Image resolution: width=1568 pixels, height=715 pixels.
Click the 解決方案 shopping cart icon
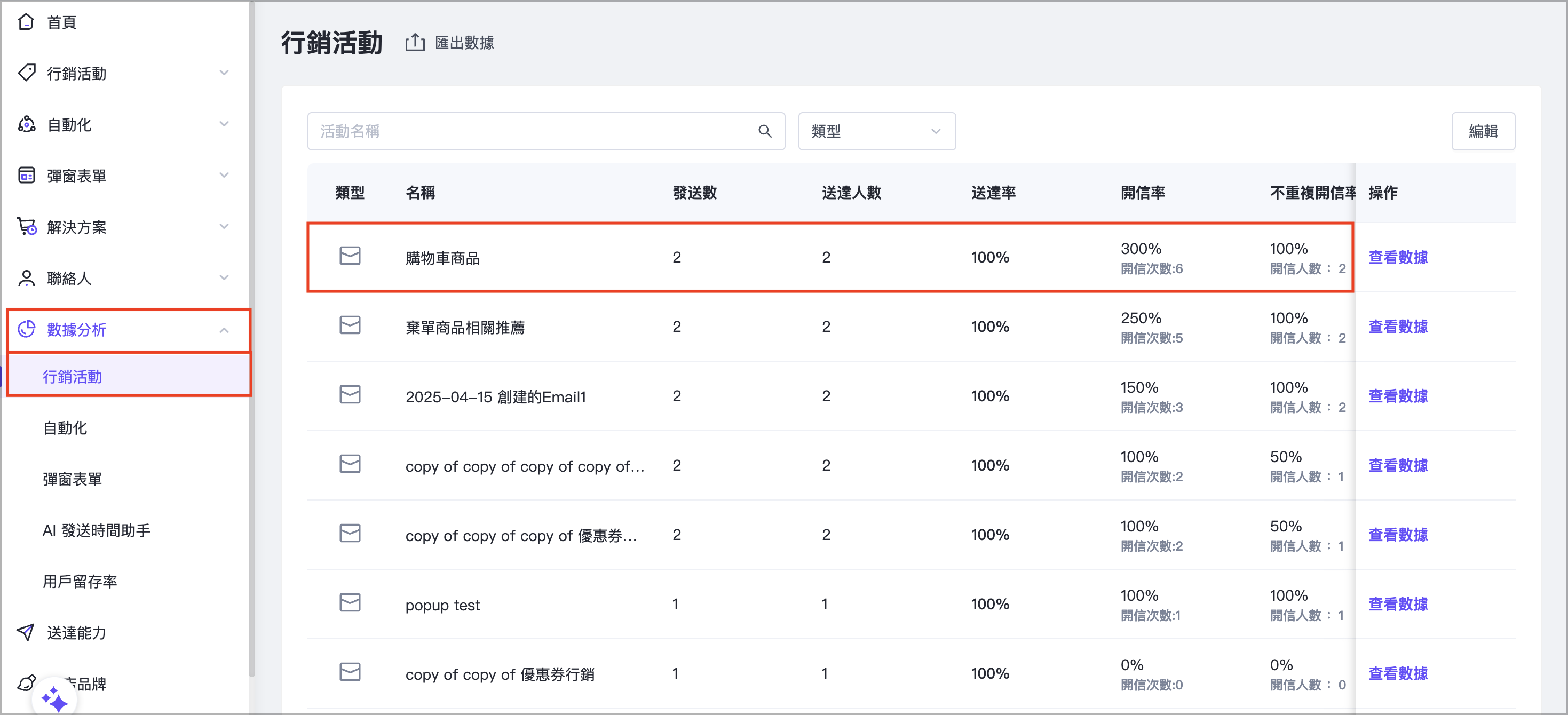[x=26, y=227]
